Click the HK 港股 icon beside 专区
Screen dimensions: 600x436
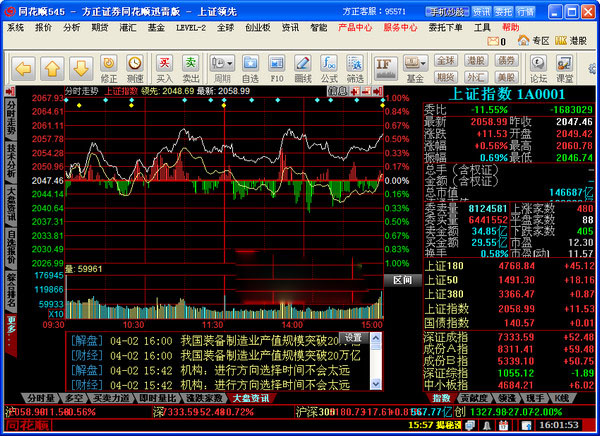pos(561,41)
